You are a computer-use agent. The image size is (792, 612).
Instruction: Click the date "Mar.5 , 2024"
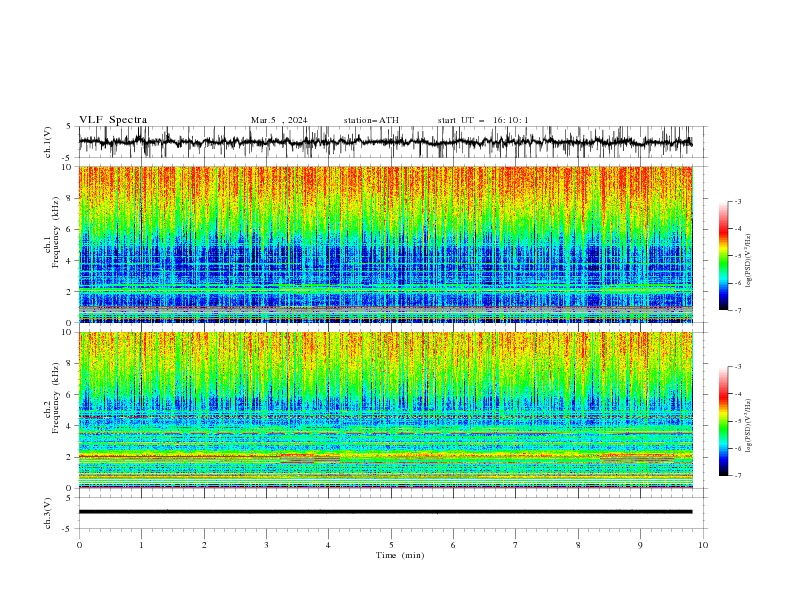pyautogui.click(x=279, y=120)
